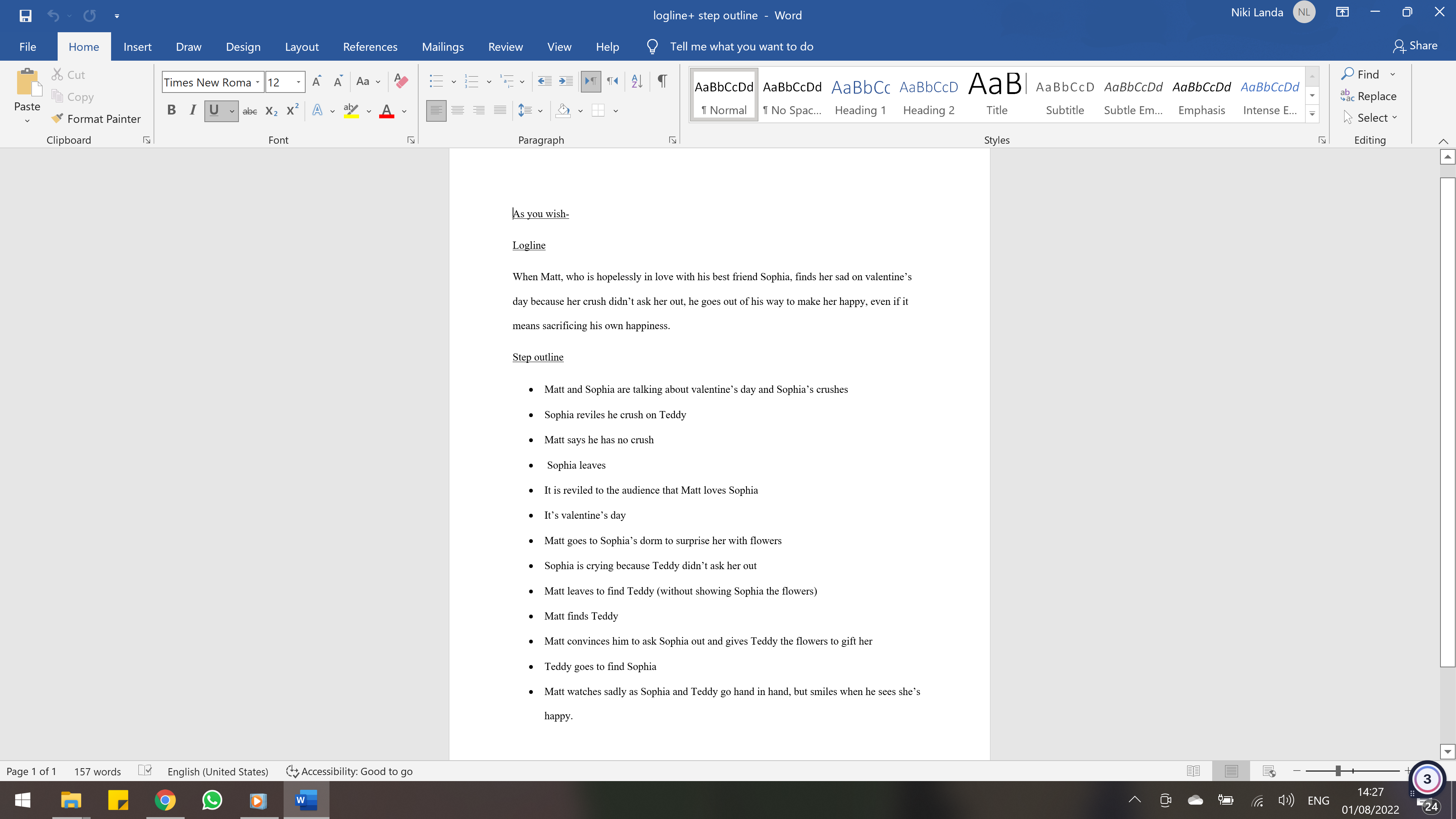Switch to the Layout tab
This screenshot has height=819, width=1456.
click(302, 47)
